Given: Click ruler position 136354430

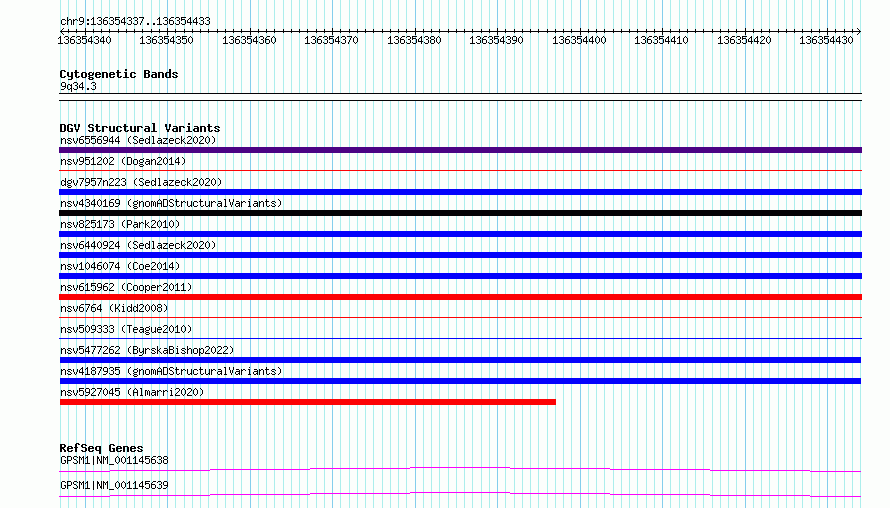Looking at the screenshot, I should 826,40.
